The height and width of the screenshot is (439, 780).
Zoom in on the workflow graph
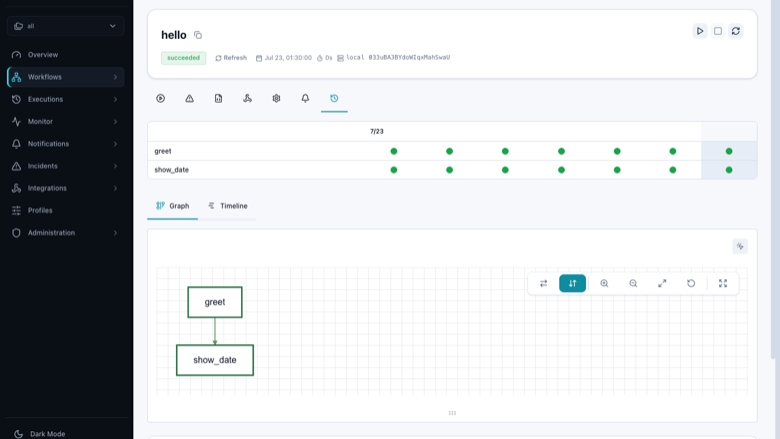(x=604, y=283)
